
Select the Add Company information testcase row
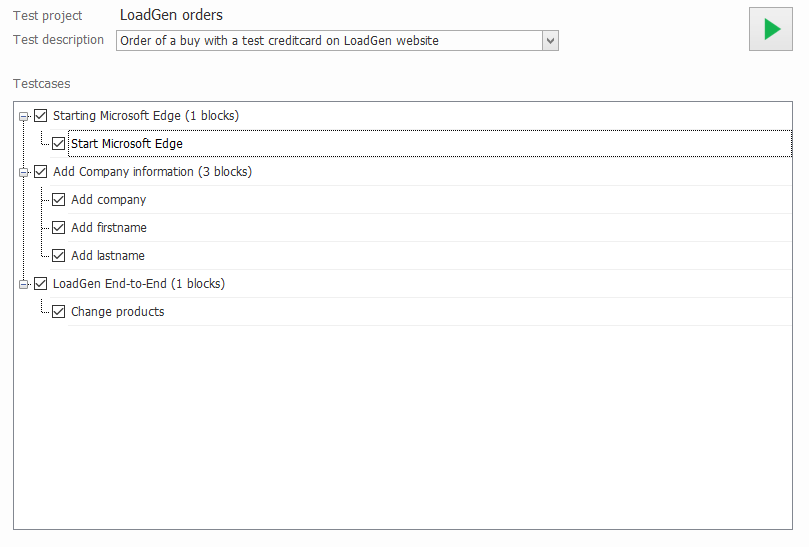(x=152, y=172)
